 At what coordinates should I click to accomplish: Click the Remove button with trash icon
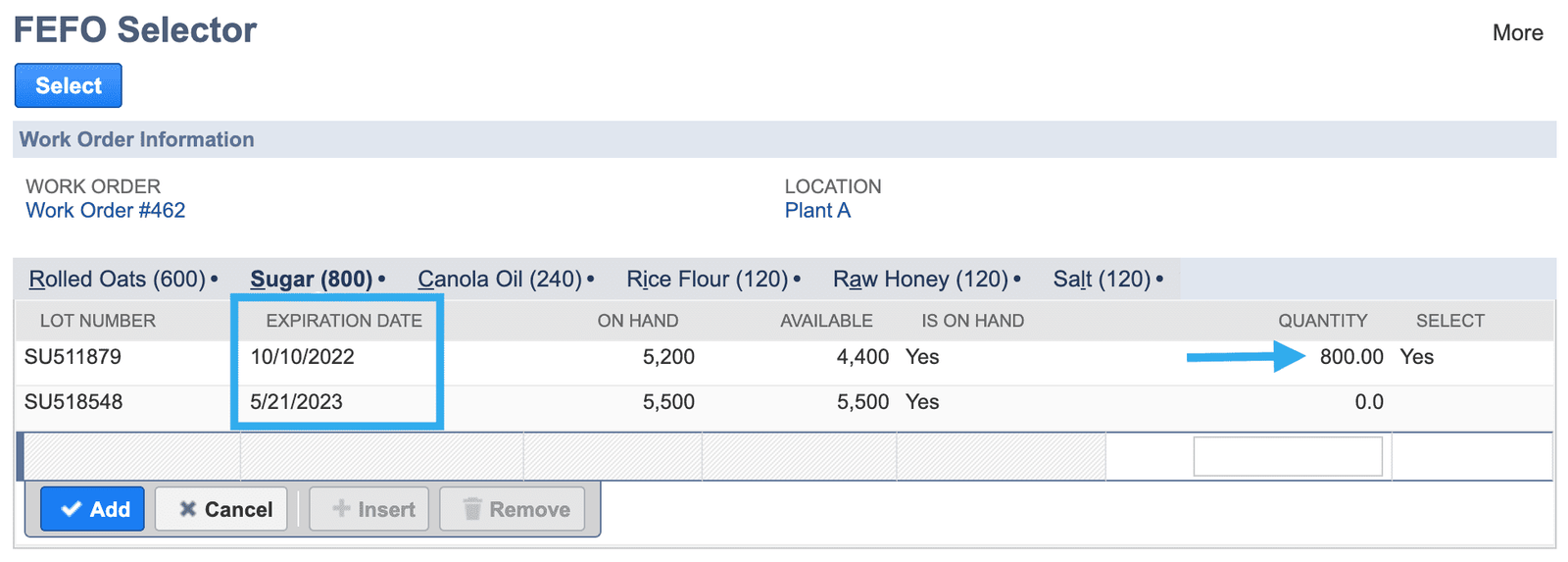click(513, 509)
